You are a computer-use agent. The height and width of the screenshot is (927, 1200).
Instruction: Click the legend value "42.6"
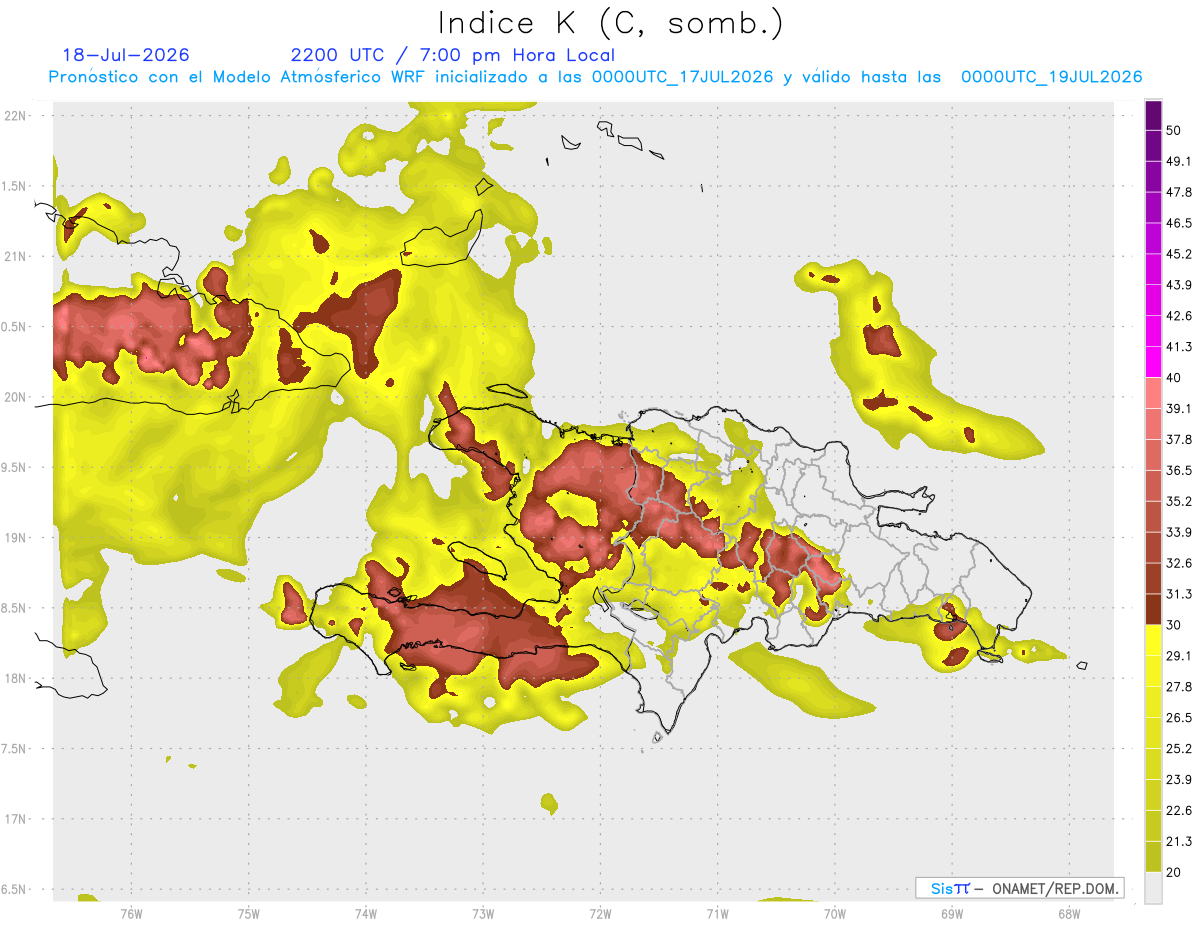(1179, 316)
